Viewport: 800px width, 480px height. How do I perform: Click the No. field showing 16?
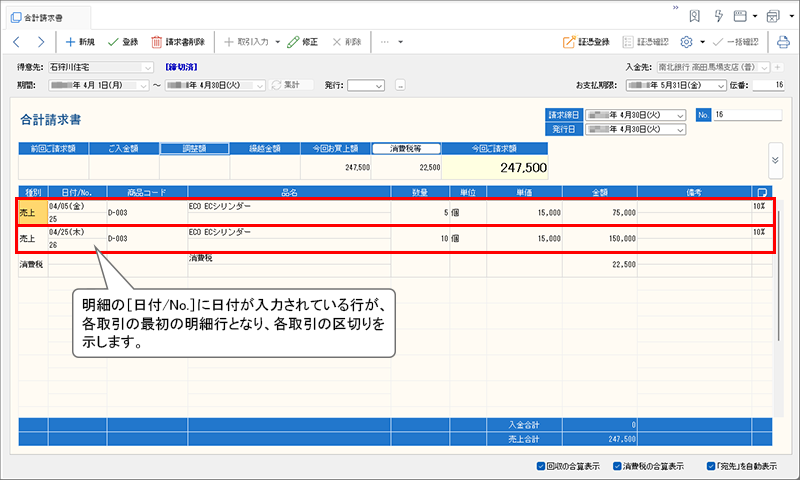[747, 115]
